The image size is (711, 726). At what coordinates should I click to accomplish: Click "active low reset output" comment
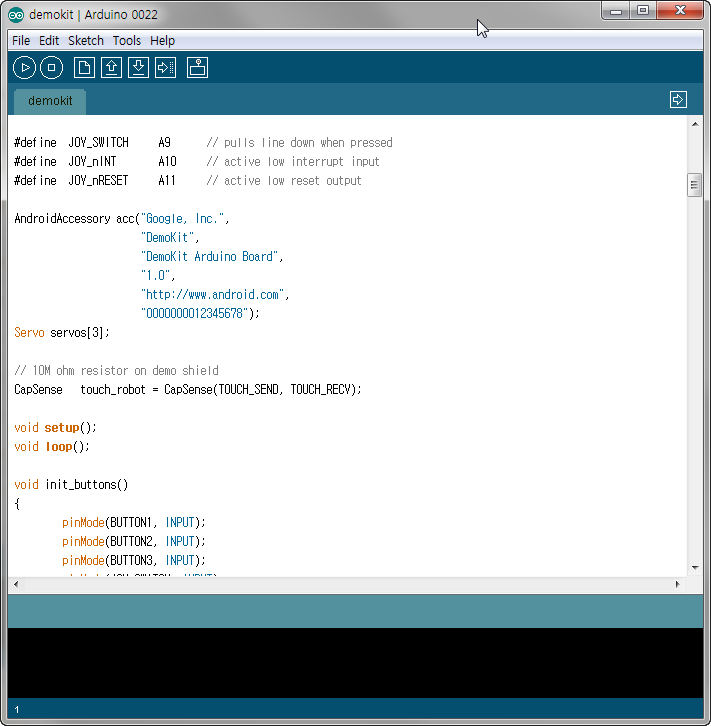click(x=284, y=181)
